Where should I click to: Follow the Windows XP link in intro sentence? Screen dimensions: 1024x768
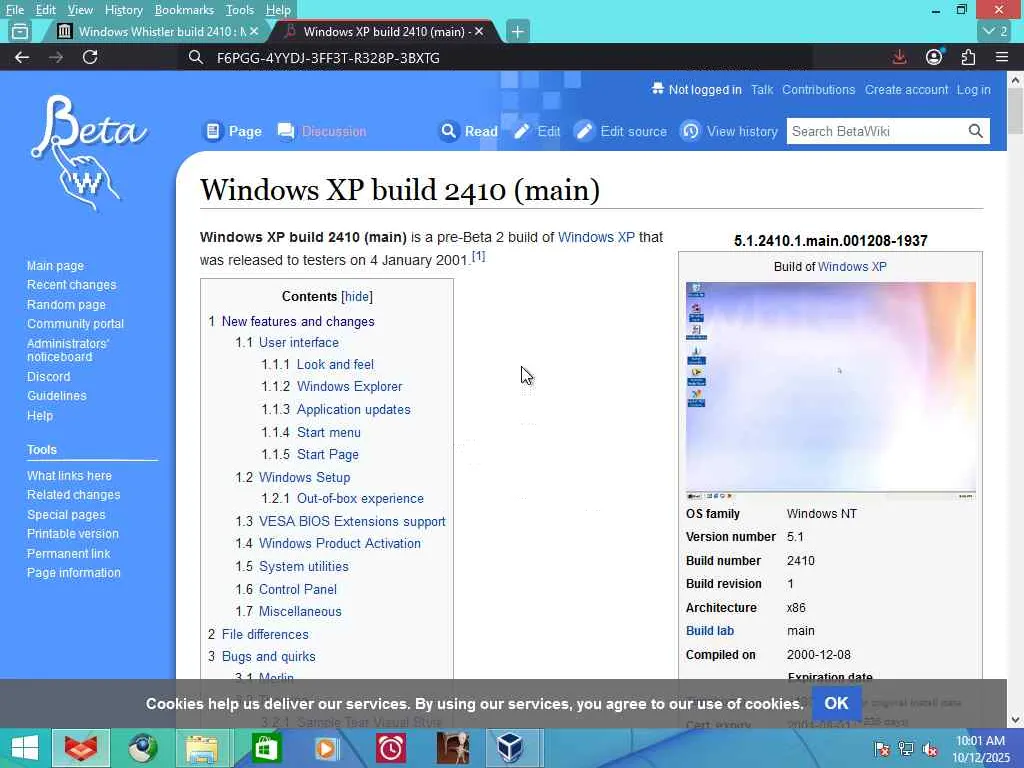tap(596, 237)
